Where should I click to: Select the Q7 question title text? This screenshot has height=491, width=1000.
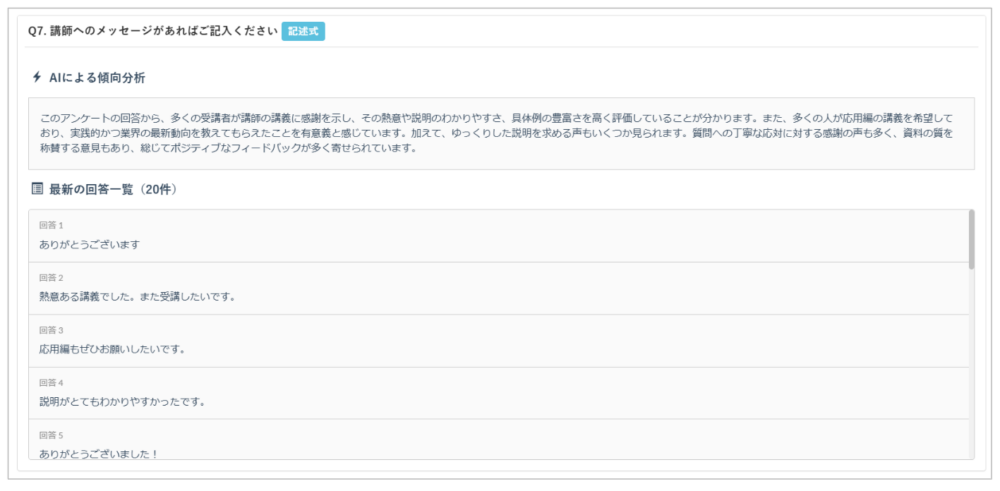(x=152, y=31)
